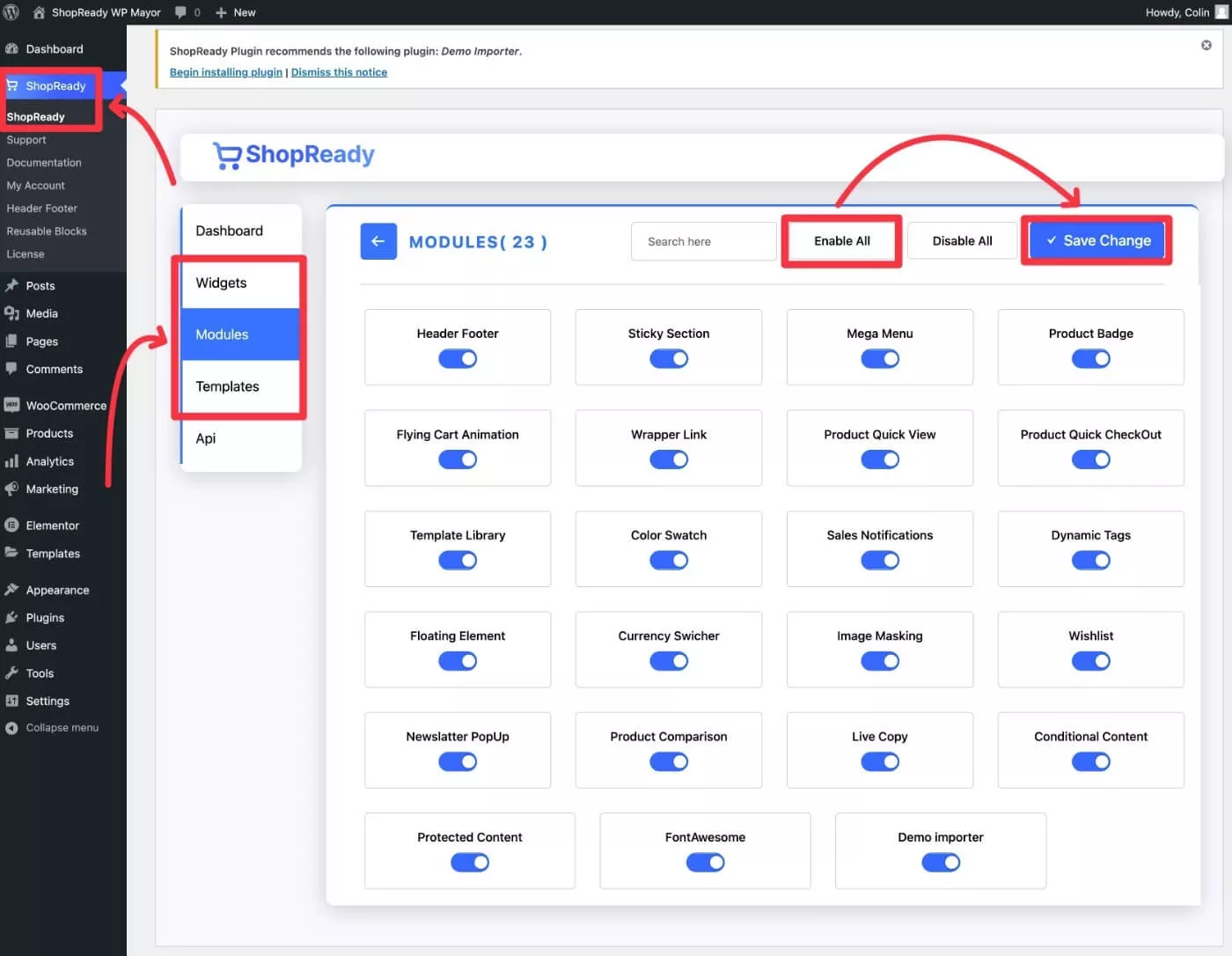
Task: Click the Begin installing plugin link
Action: pos(226,72)
